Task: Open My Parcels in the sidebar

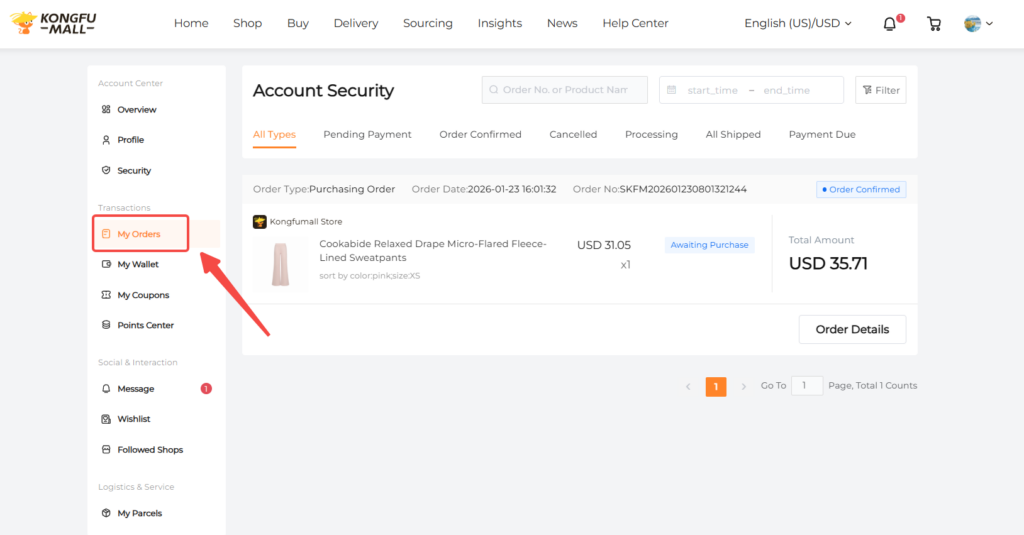Action: 139,513
